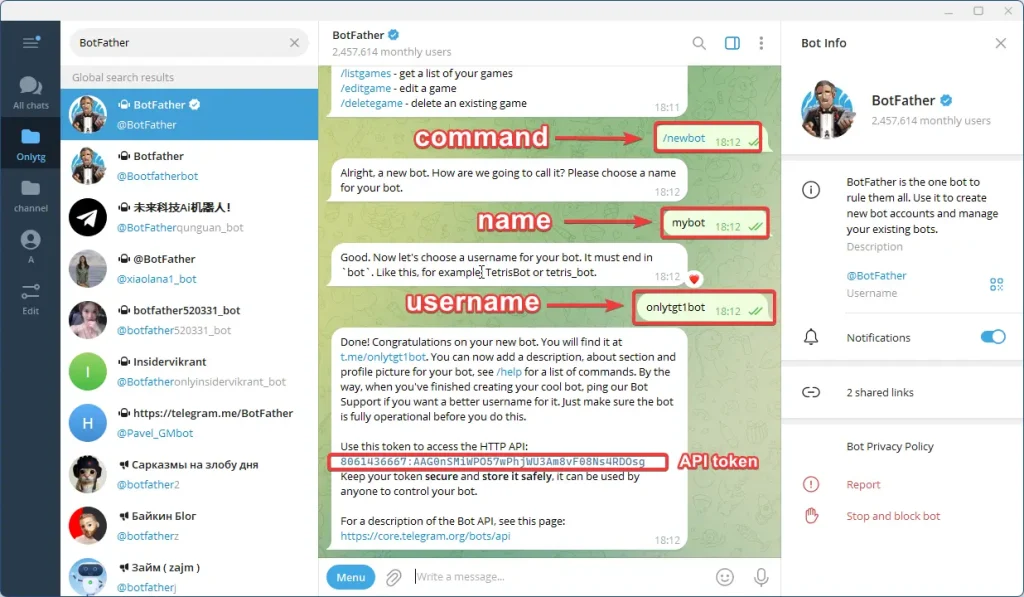This screenshot has width=1024, height=597.
Task: Click the Write a message input field
Action: pyautogui.click(x=560, y=577)
